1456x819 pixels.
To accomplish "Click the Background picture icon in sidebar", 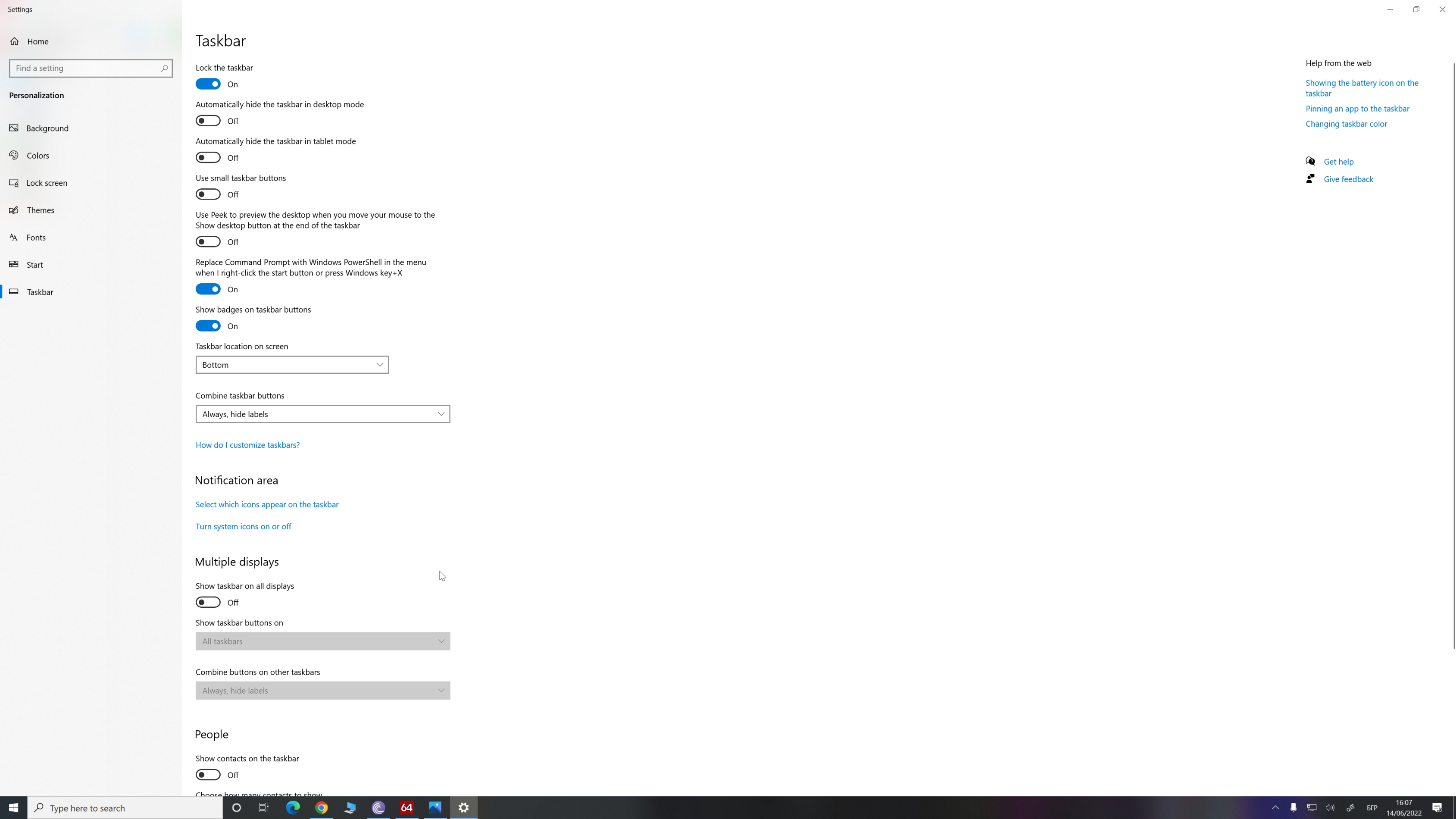I will (13, 128).
